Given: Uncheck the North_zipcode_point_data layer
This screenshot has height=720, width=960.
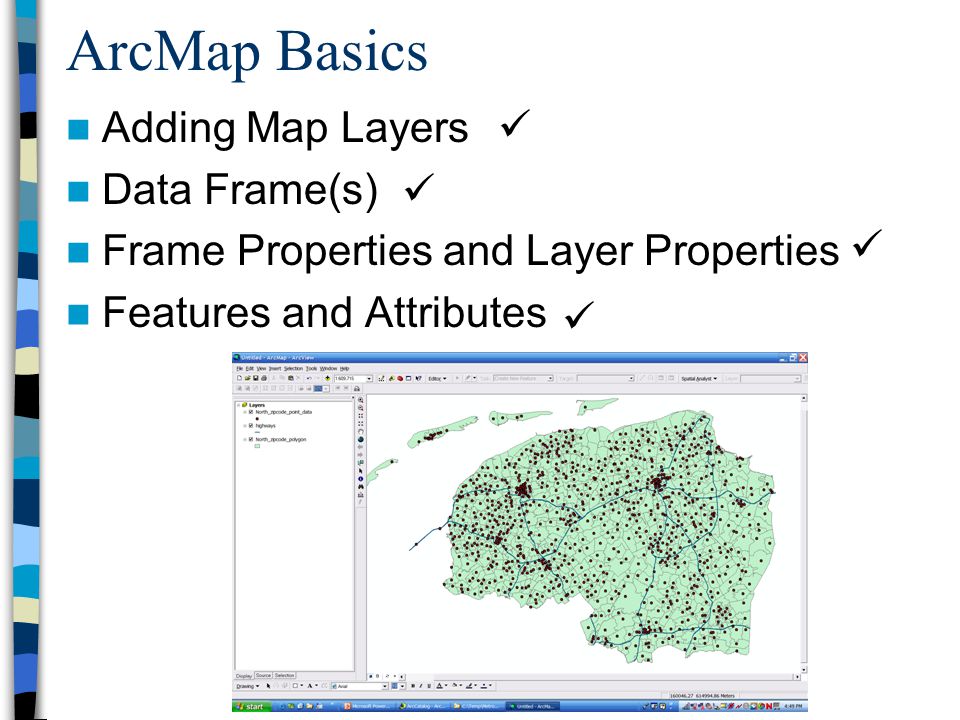Looking at the screenshot, I should 251,412.
